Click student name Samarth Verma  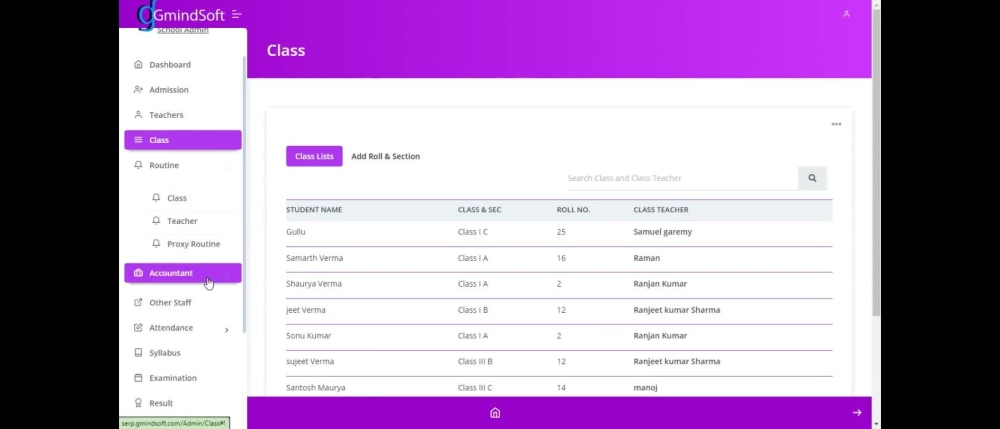point(314,258)
